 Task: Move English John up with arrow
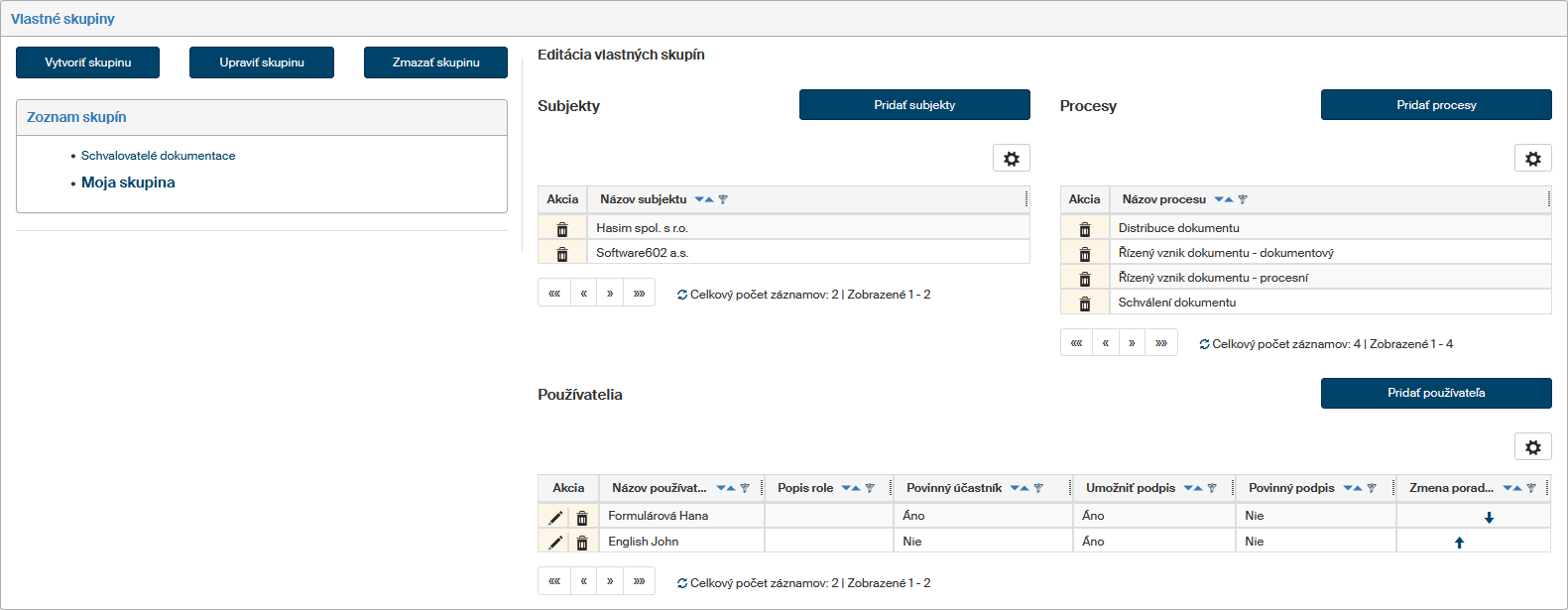coord(1459,543)
